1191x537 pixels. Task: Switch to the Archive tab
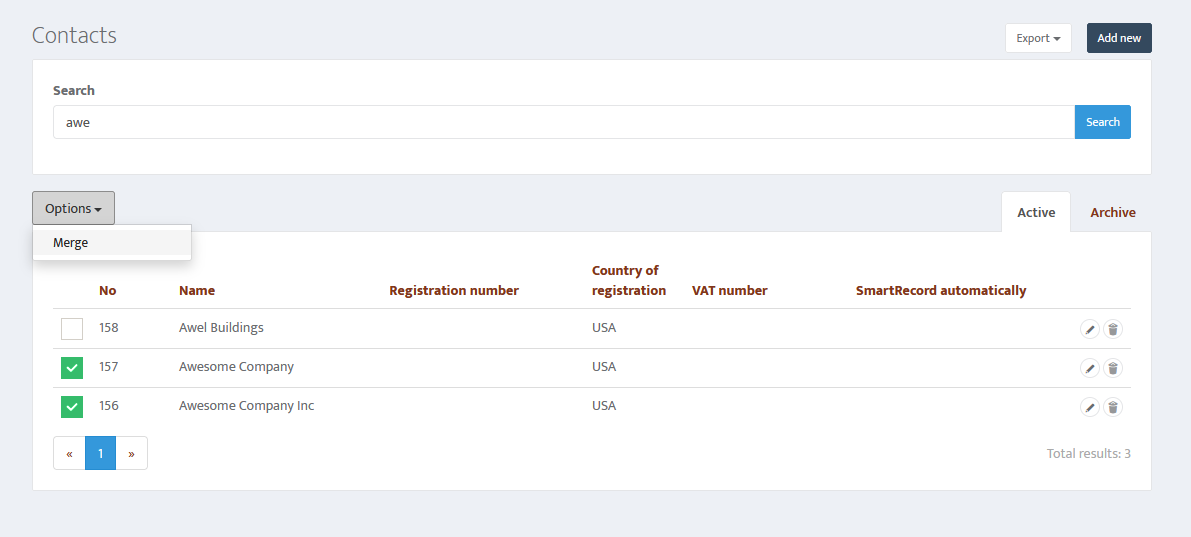pos(1113,213)
